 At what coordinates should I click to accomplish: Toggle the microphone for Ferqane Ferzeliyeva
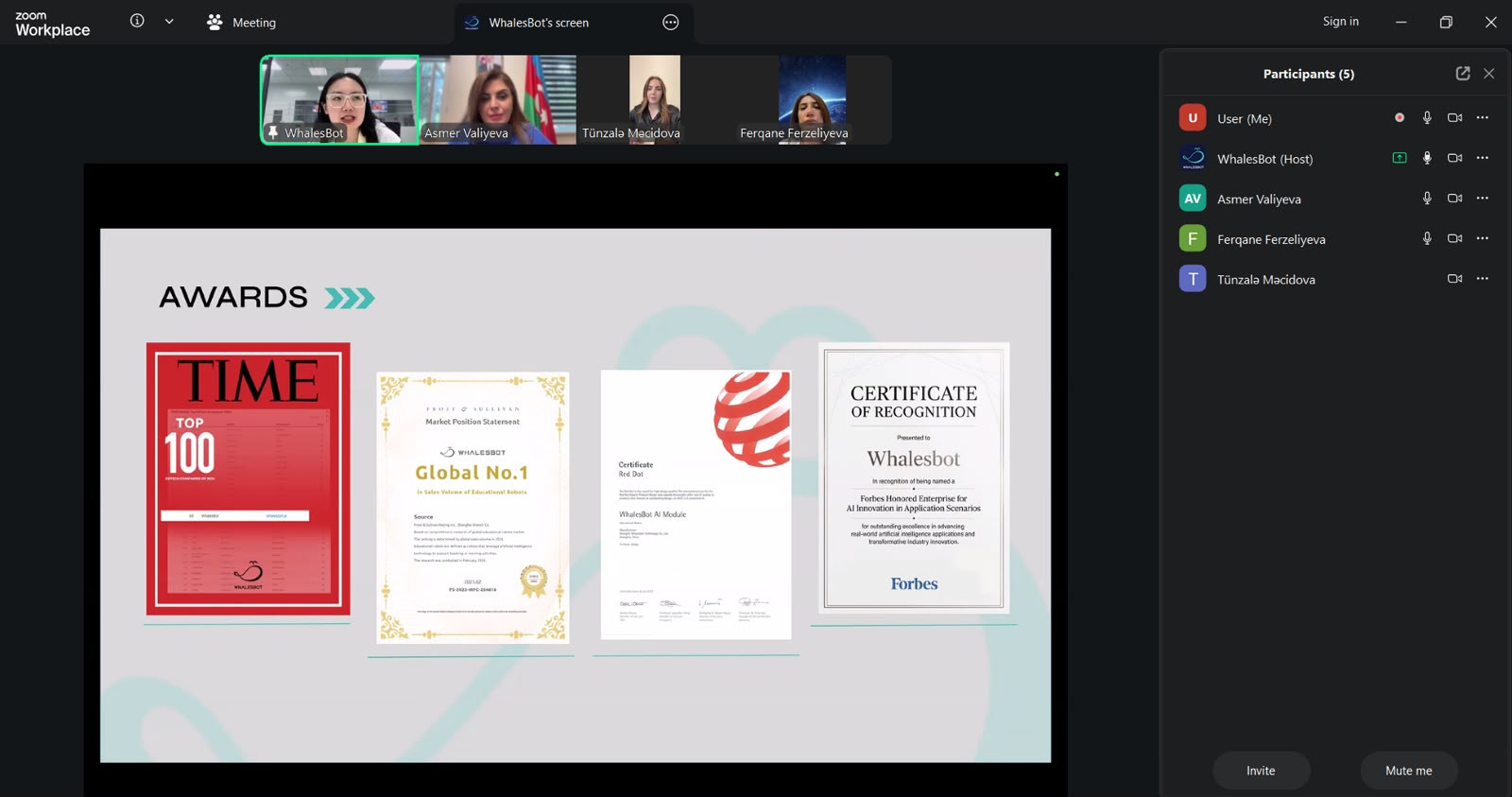(x=1427, y=238)
